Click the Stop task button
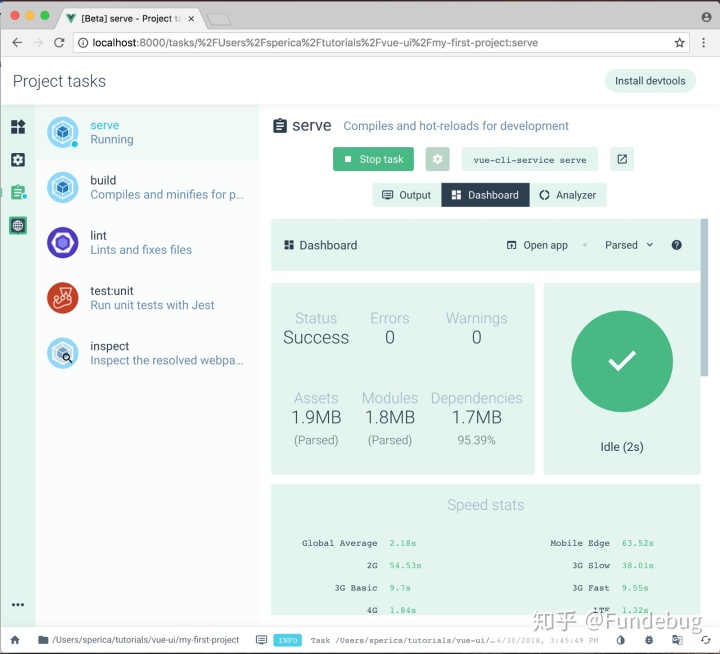720x654 pixels. 373,159
